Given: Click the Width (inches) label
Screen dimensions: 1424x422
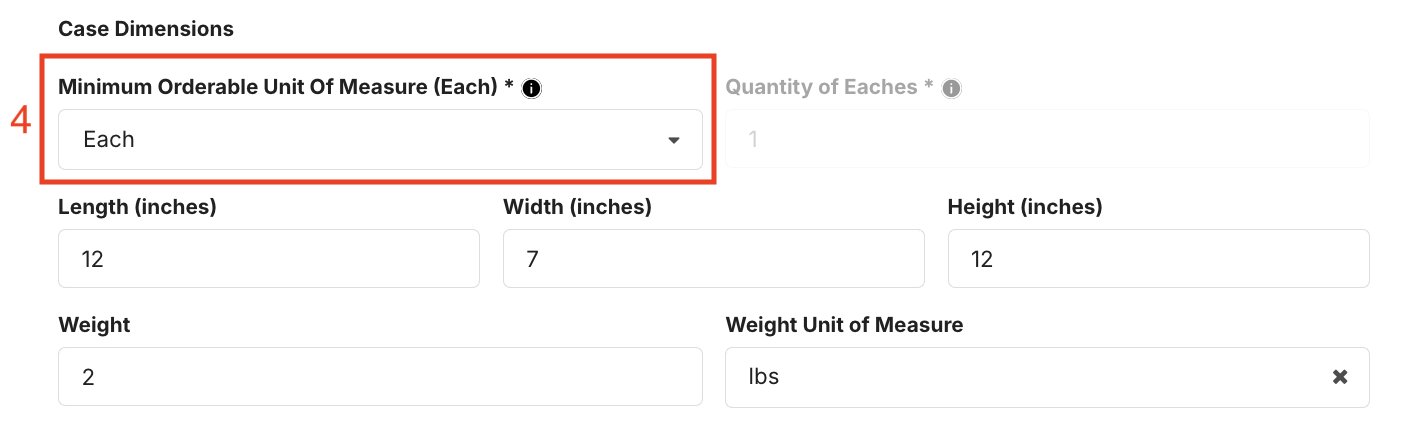Looking at the screenshot, I should [577, 207].
